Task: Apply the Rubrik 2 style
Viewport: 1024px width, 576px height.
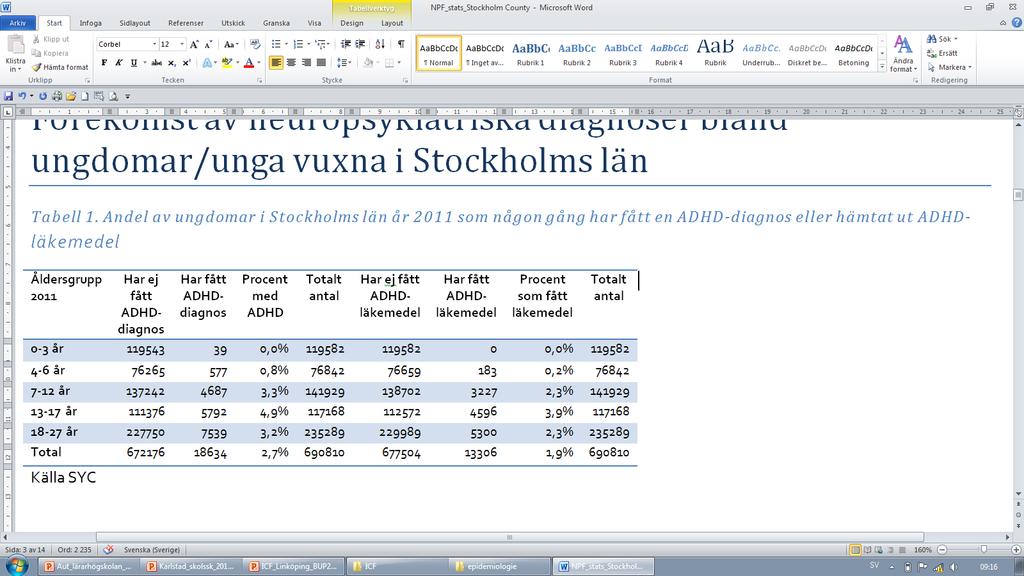Action: coord(577,53)
